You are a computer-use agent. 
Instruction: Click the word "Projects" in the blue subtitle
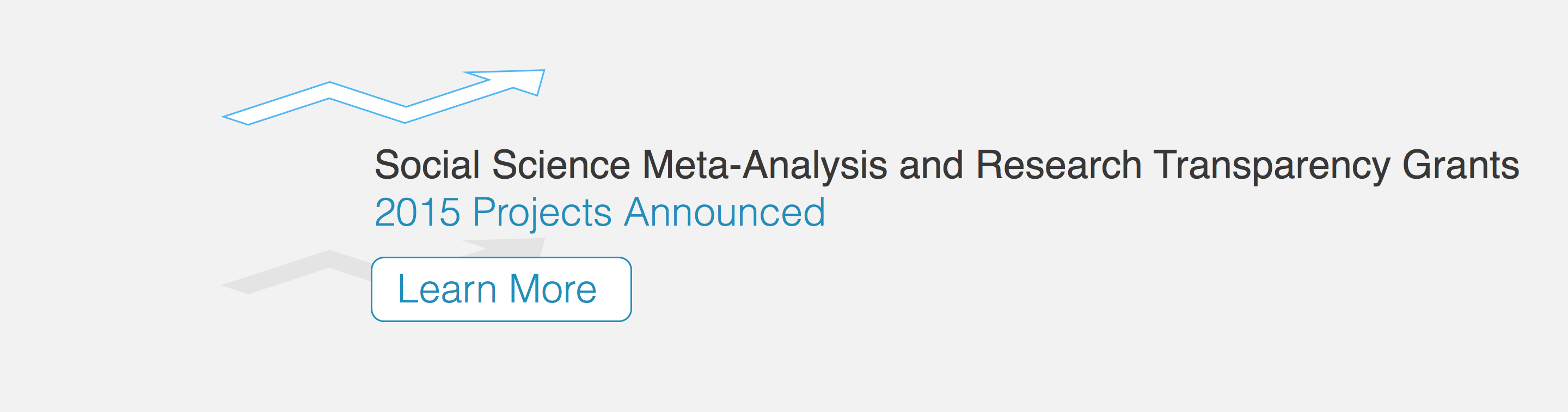(x=542, y=212)
